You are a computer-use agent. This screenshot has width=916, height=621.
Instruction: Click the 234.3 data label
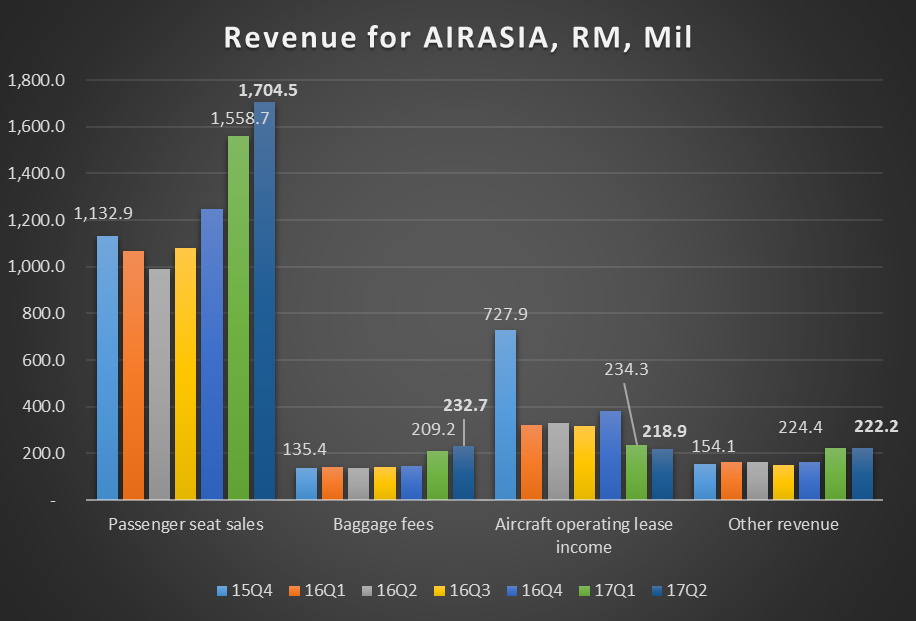click(x=626, y=369)
